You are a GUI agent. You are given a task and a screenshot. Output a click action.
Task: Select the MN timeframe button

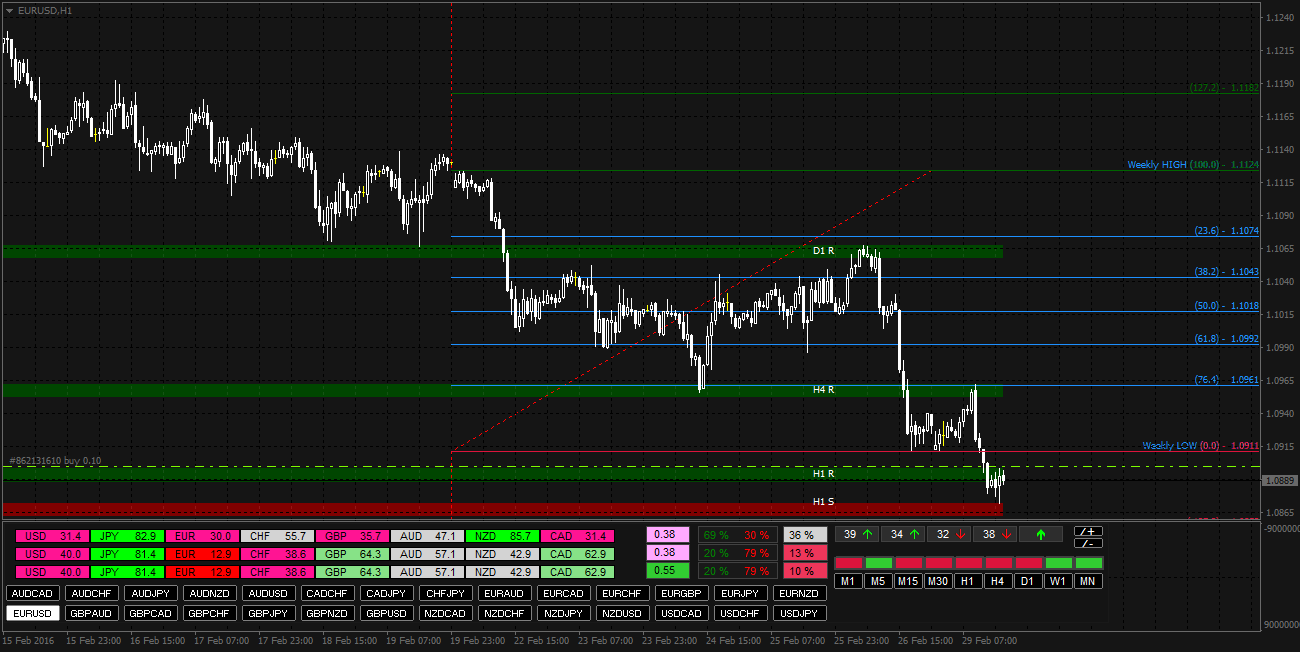[1088, 581]
